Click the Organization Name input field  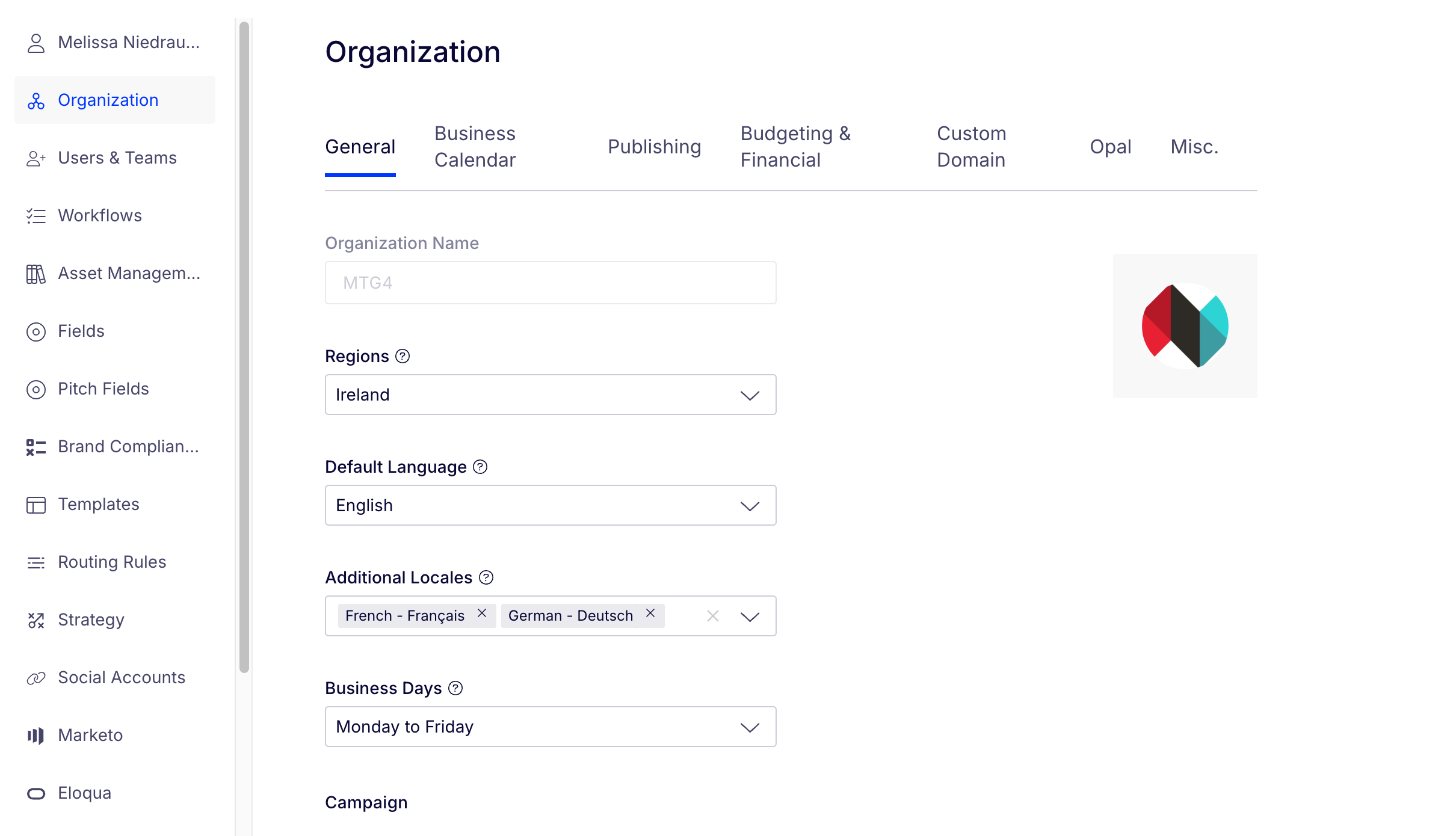(x=551, y=283)
